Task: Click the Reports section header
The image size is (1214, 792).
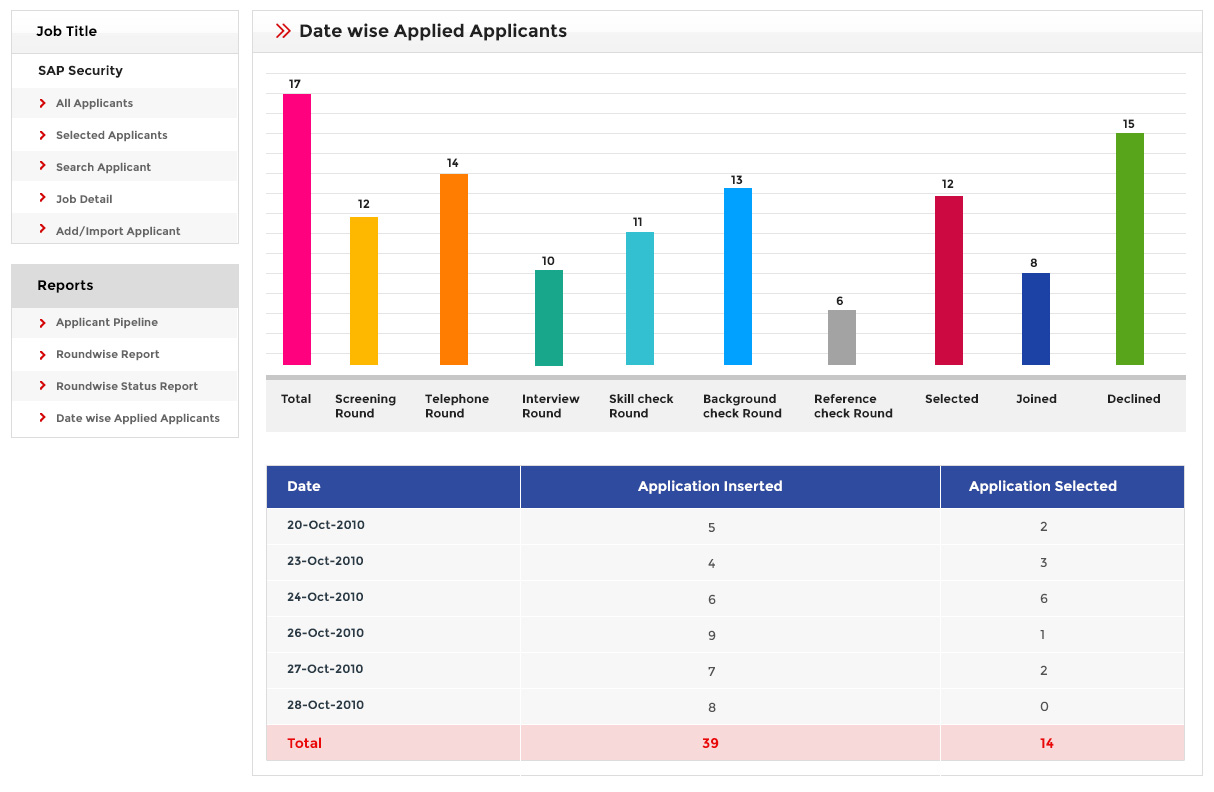Action: click(125, 286)
